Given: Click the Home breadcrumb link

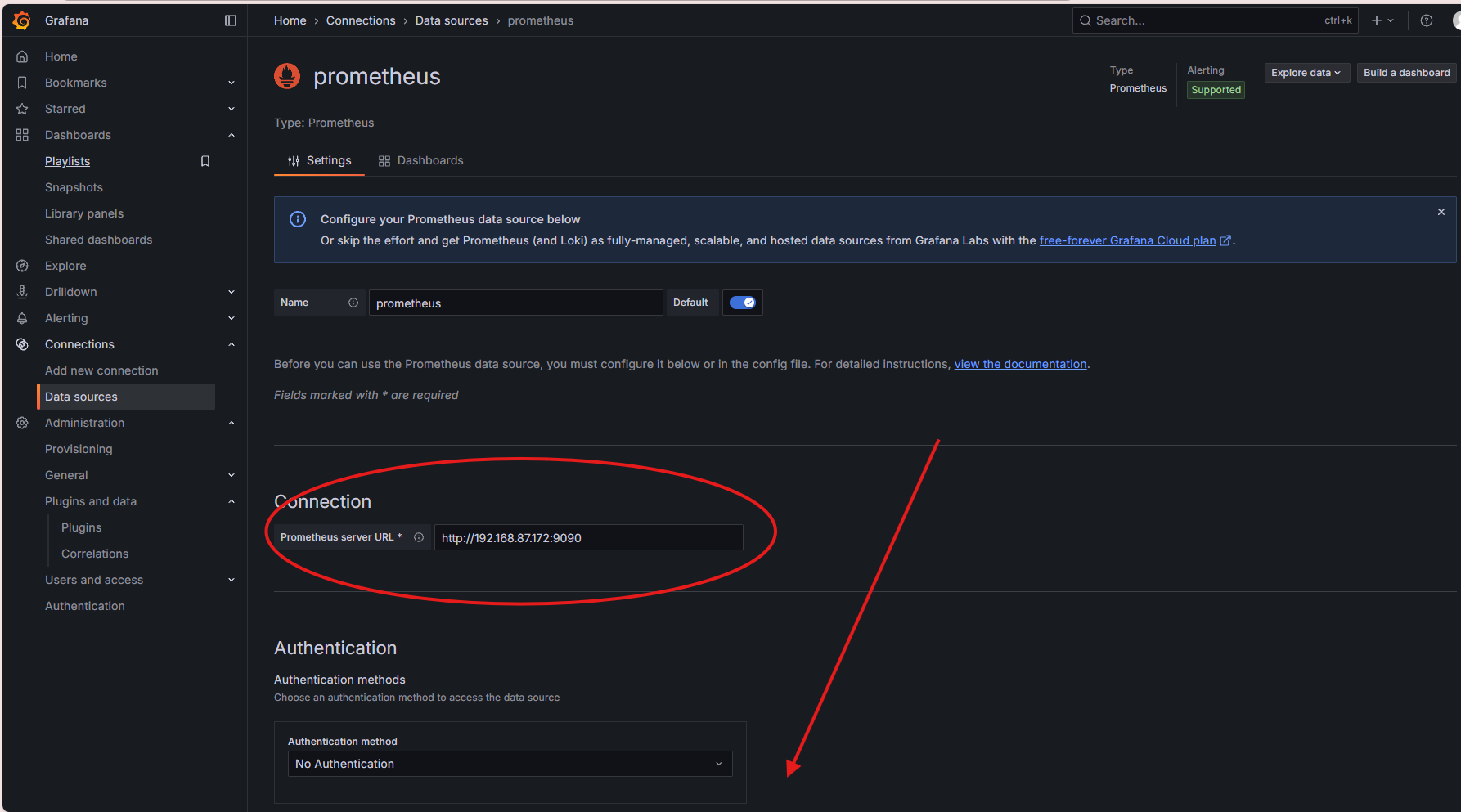Looking at the screenshot, I should 290,20.
